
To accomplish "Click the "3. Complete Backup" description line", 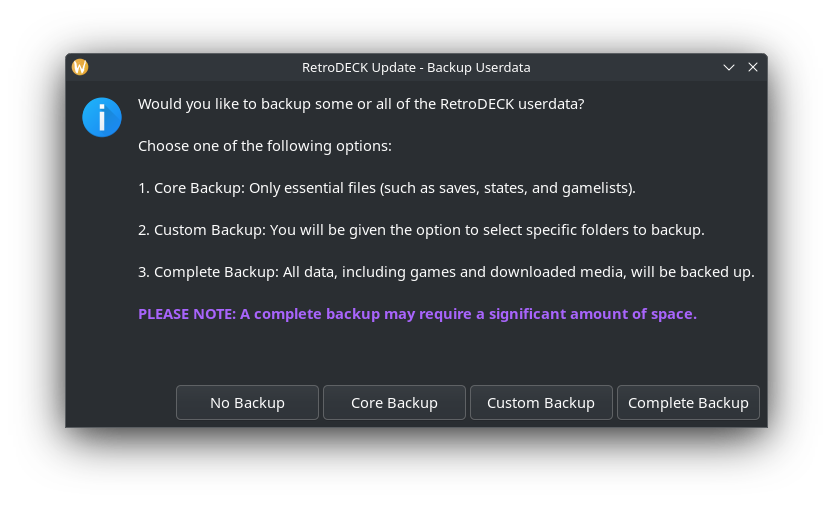I will [446, 272].
